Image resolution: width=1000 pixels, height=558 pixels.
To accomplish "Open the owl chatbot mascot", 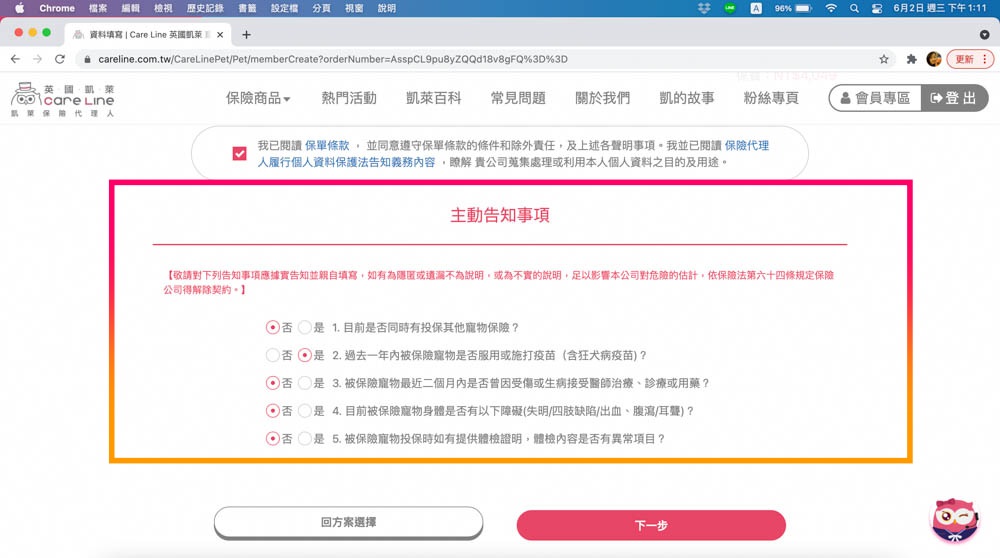I will [x=955, y=520].
